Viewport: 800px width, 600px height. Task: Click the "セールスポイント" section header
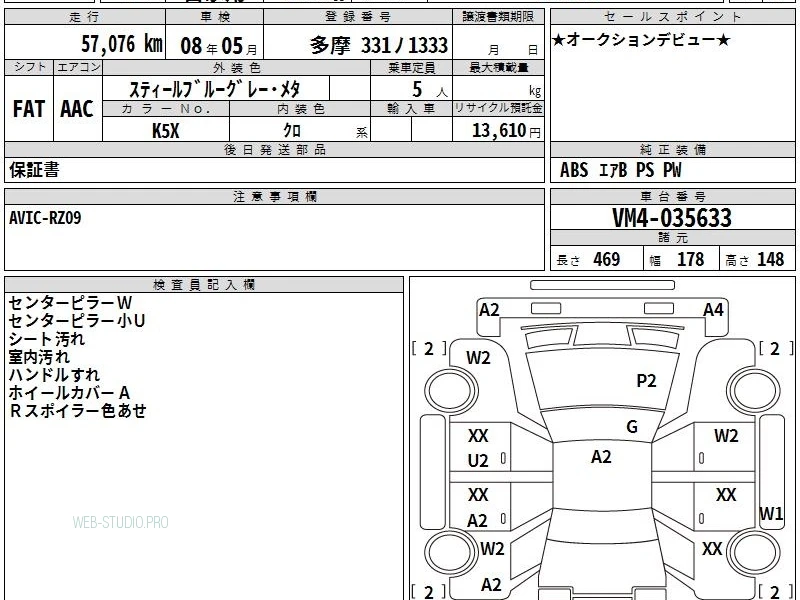tap(673, 17)
